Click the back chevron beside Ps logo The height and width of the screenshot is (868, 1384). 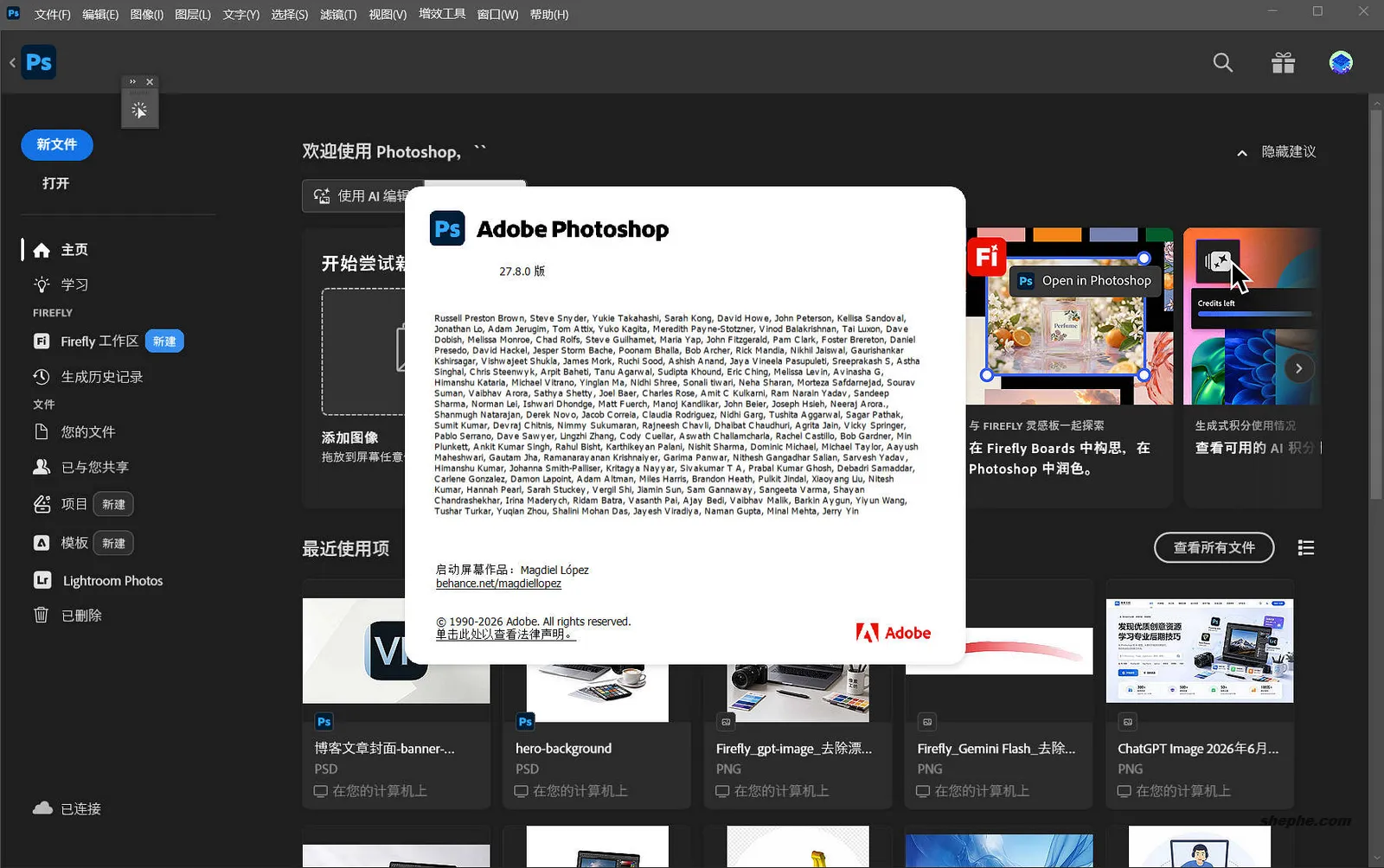[x=12, y=62]
